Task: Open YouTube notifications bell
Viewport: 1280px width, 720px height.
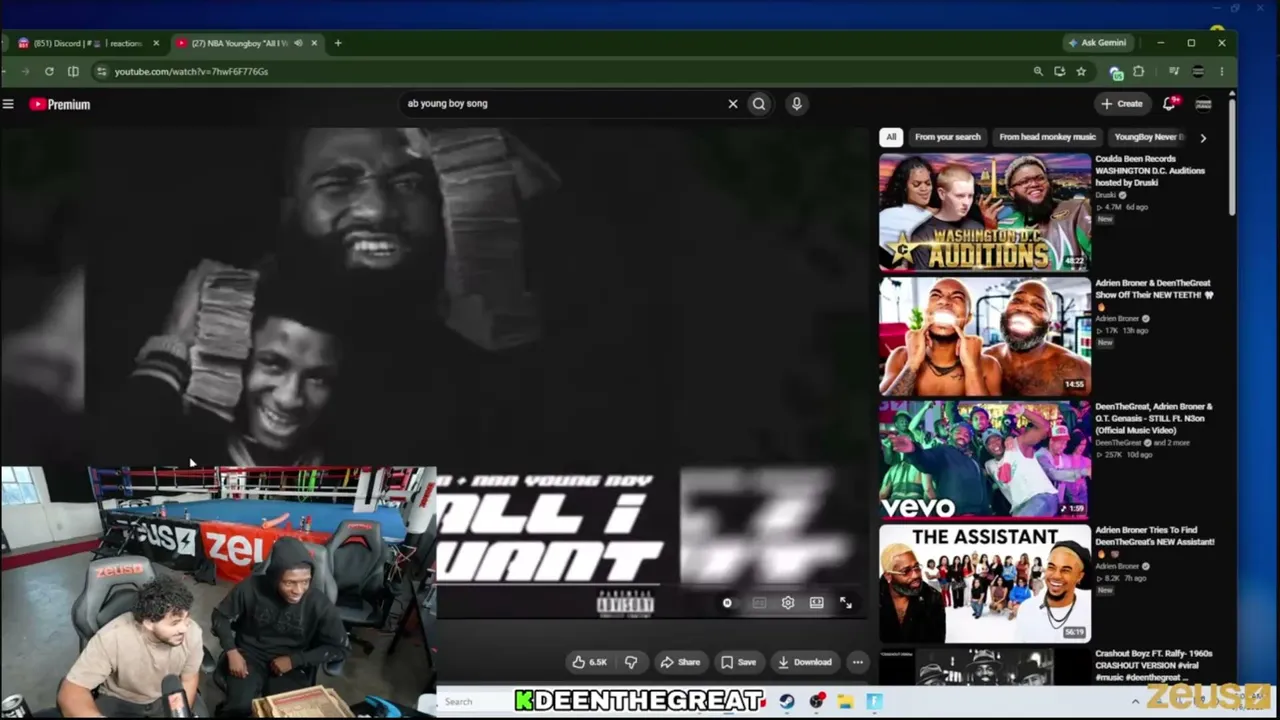Action: 1169,103
